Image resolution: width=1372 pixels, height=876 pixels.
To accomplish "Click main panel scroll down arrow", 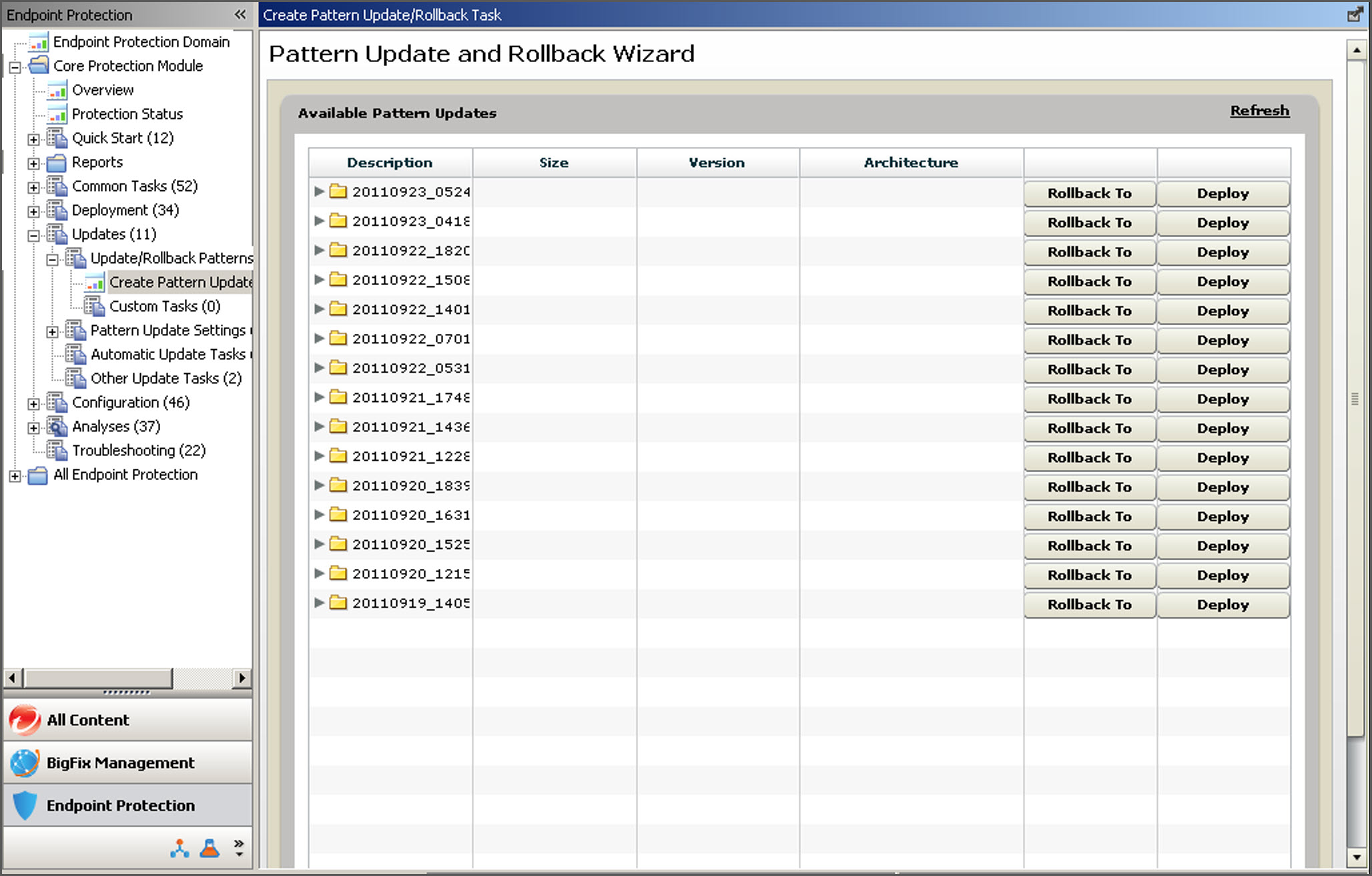I will (x=1355, y=857).
